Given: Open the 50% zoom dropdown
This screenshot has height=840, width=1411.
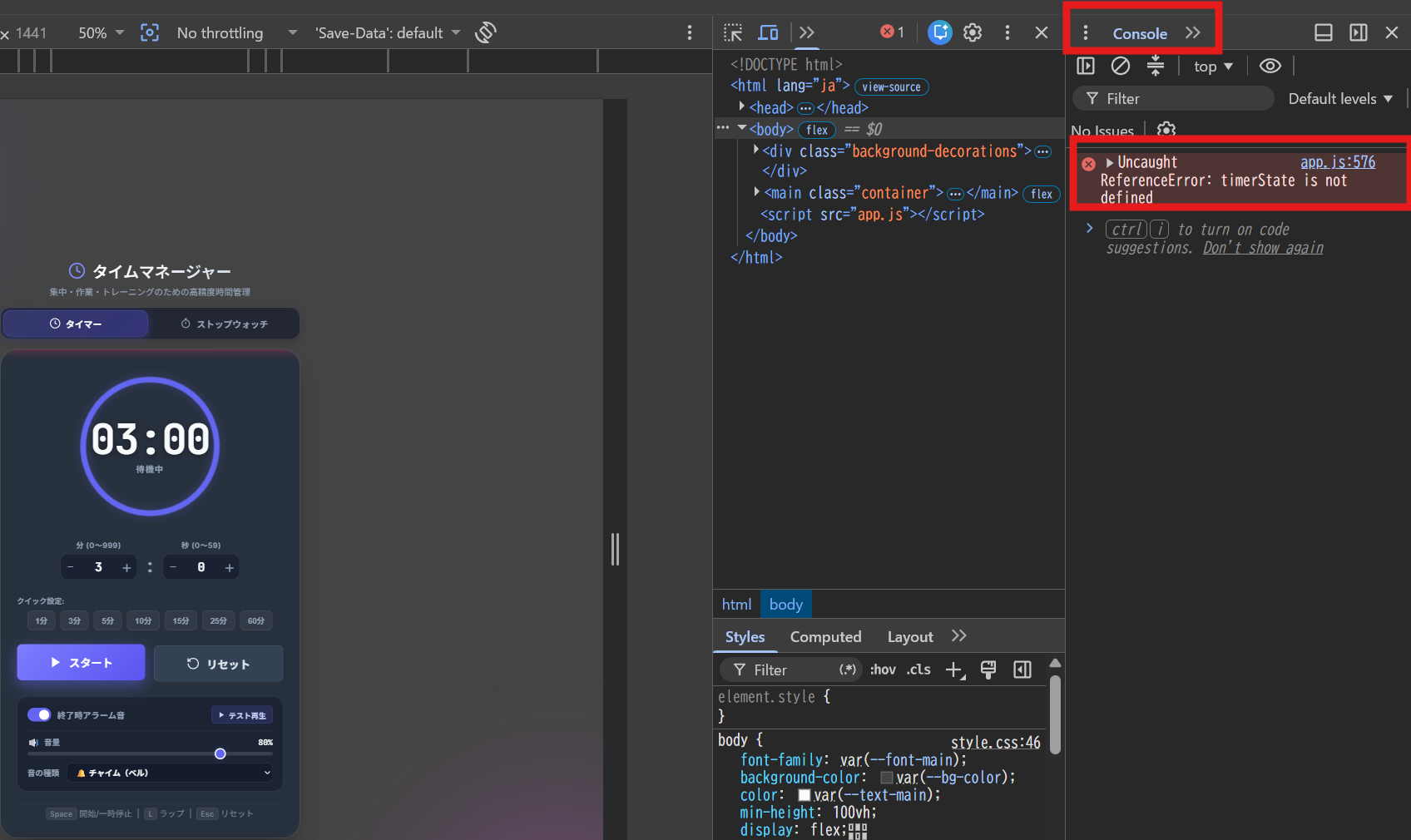Looking at the screenshot, I should coord(101,33).
